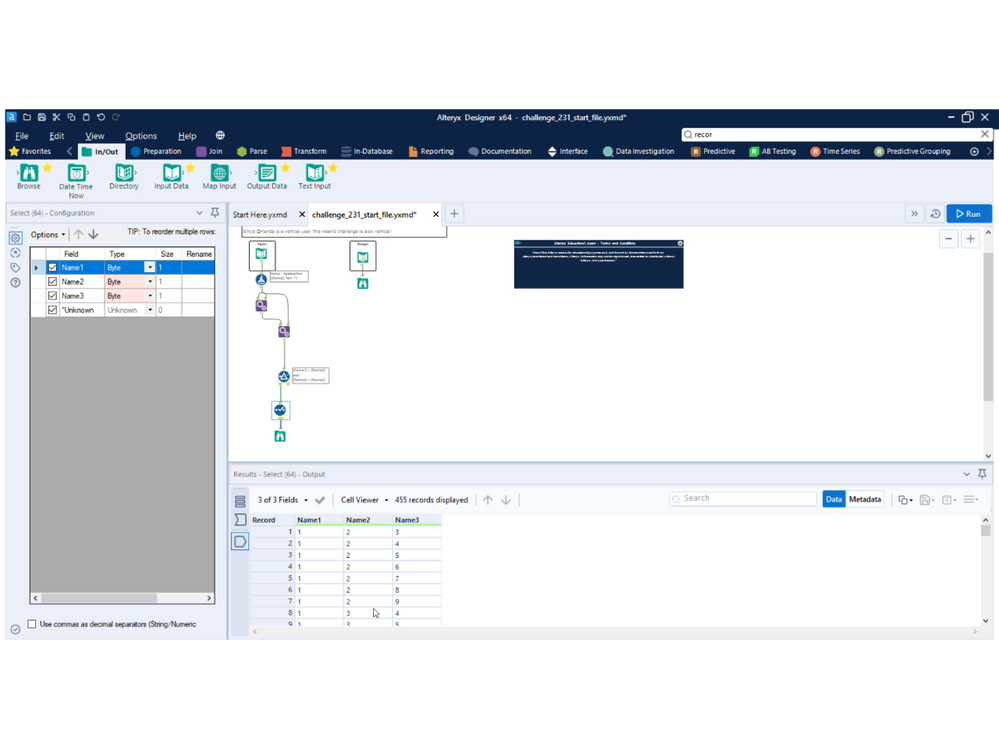This screenshot has width=999, height=749.
Task: Open the workflow history clock icon
Action: 935,214
